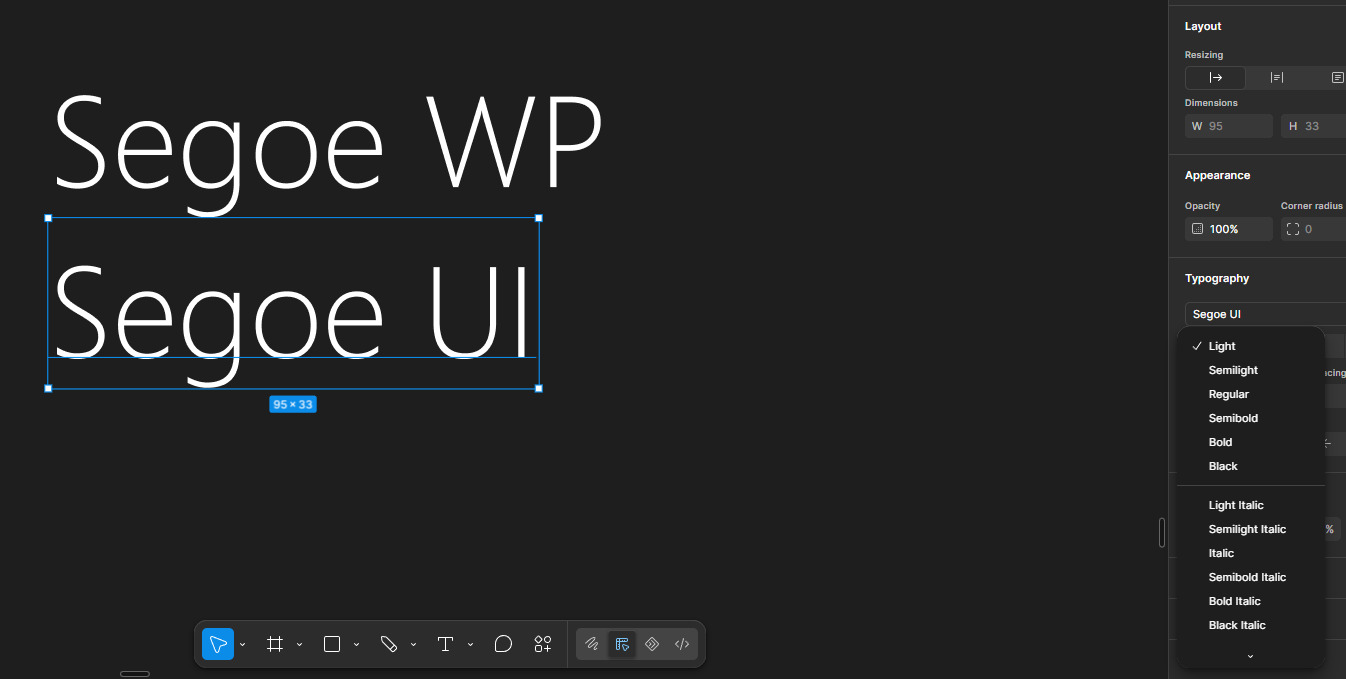Select the Frame tool
This screenshot has width=1346, height=679.
(x=275, y=644)
